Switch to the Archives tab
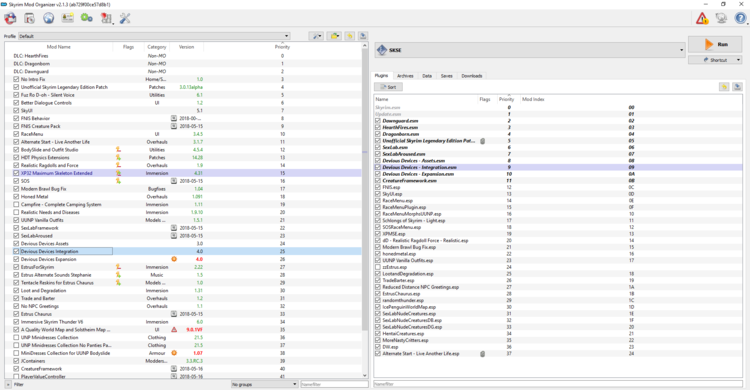Image resolution: width=750 pixels, height=390 pixels. point(405,76)
